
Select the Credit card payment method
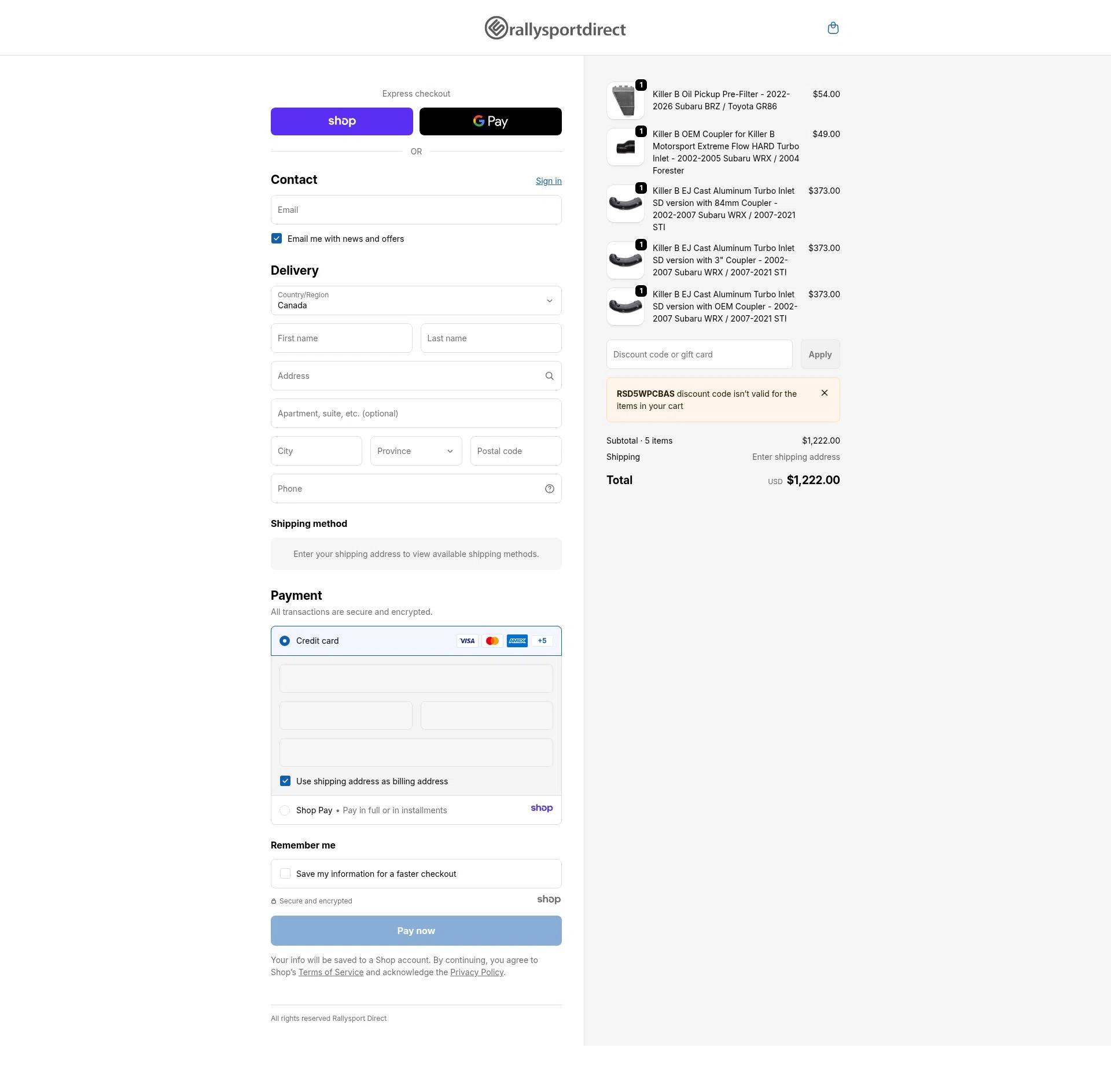pyautogui.click(x=285, y=640)
